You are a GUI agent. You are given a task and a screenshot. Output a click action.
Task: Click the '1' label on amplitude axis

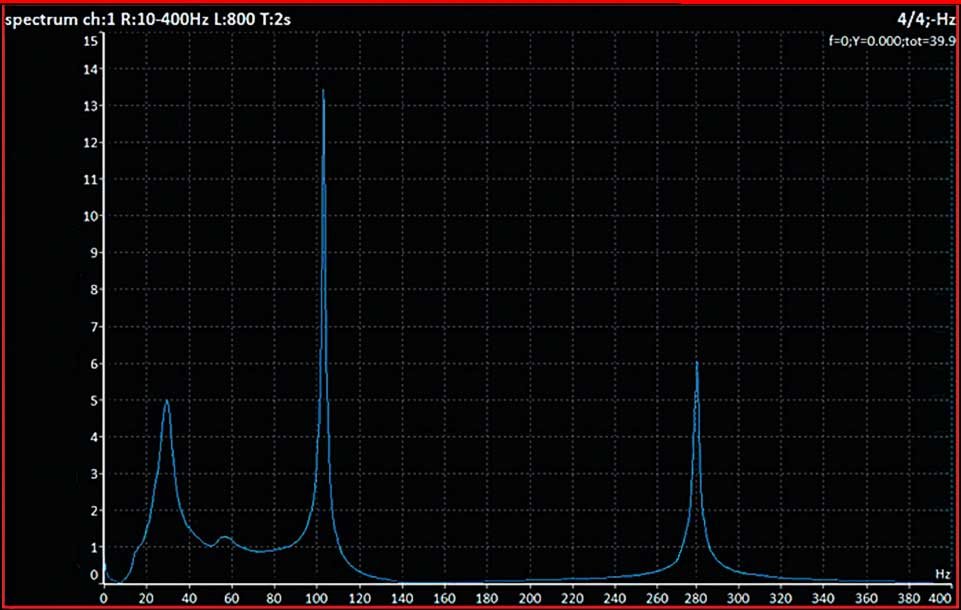coord(94,548)
